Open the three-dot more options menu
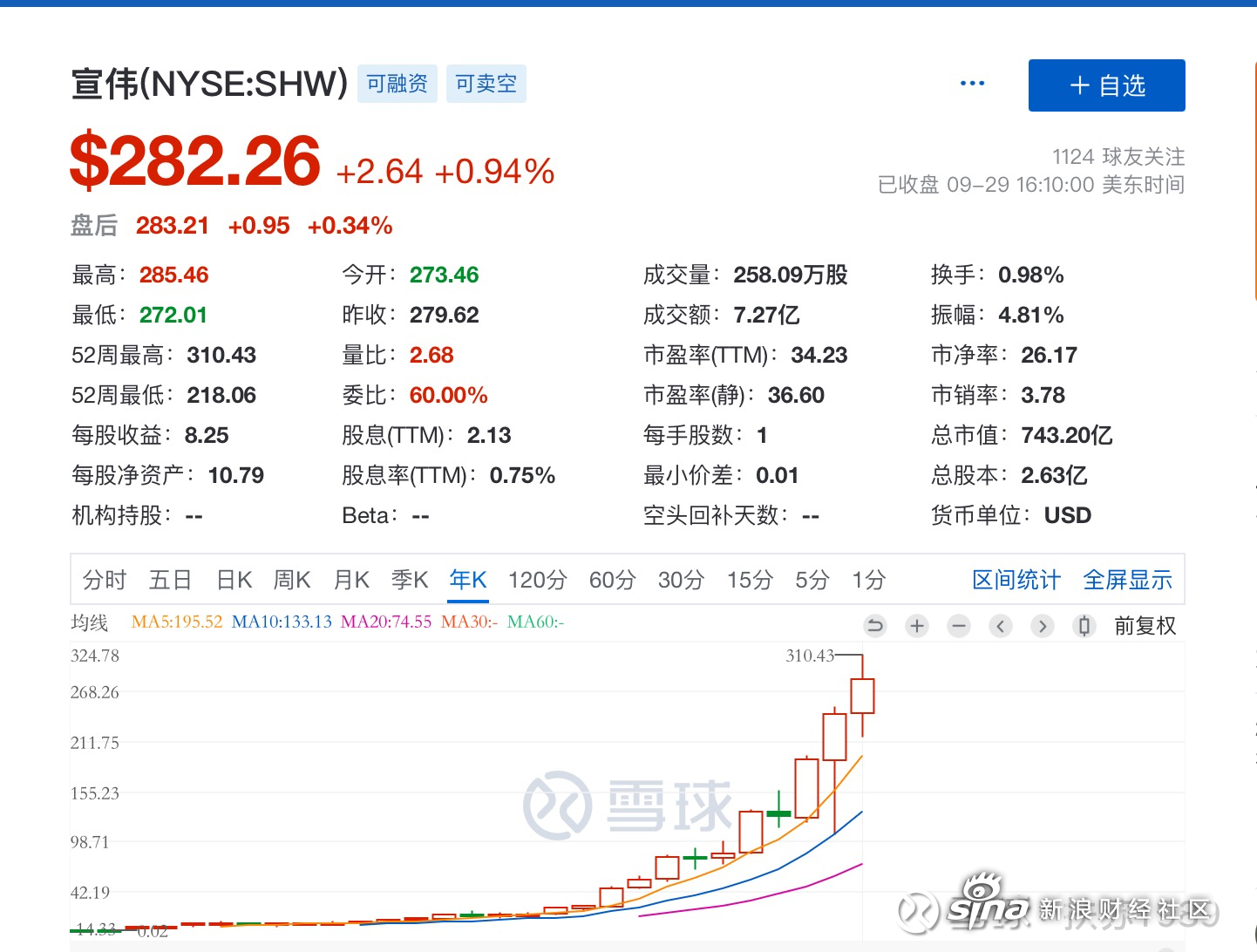The width and height of the screenshot is (1257, 952). click(972, 84)
